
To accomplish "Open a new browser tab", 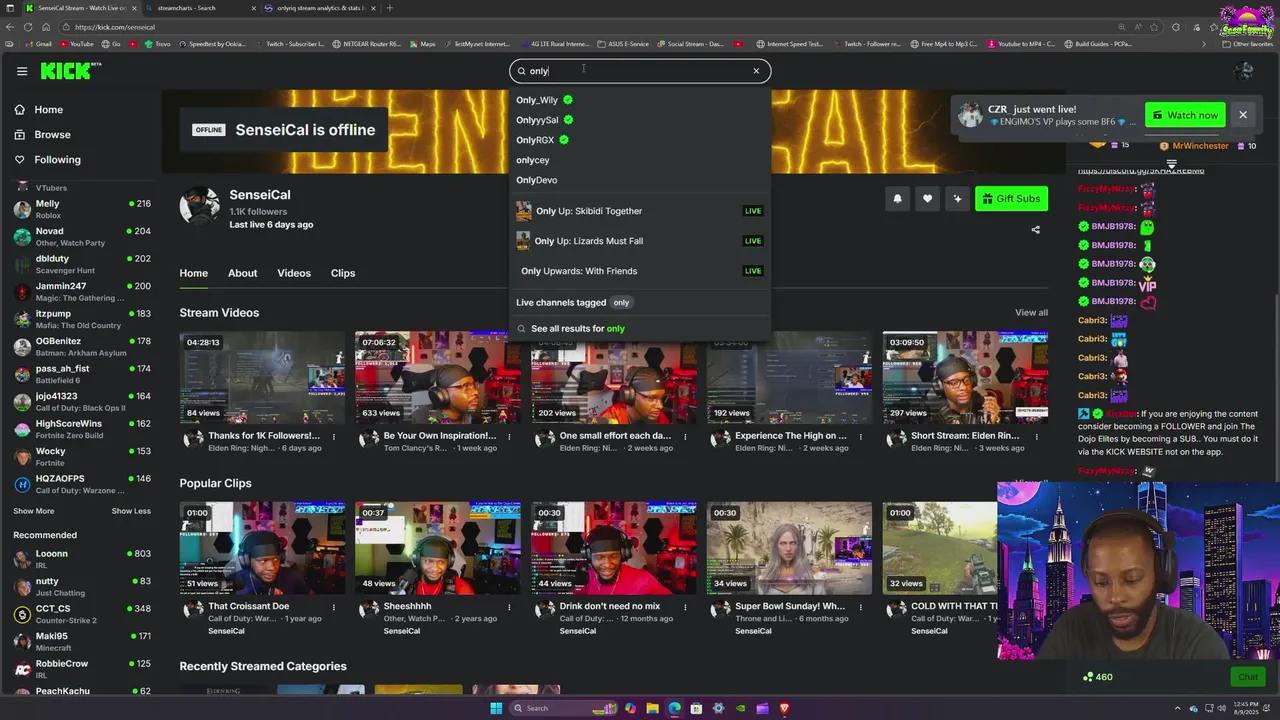I will (390, 8).
